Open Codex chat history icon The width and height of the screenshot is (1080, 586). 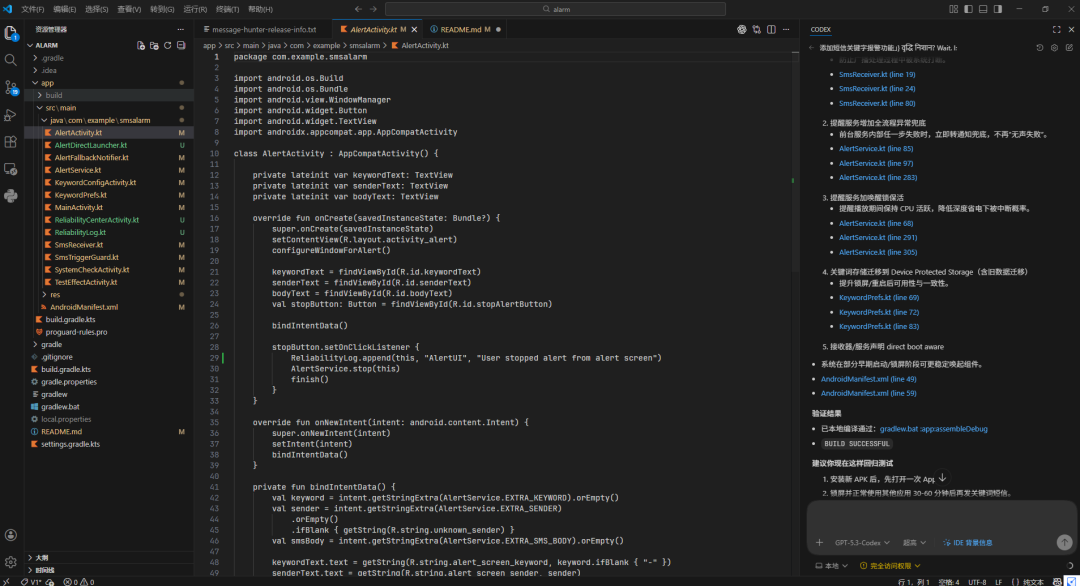coord(1039,48)
